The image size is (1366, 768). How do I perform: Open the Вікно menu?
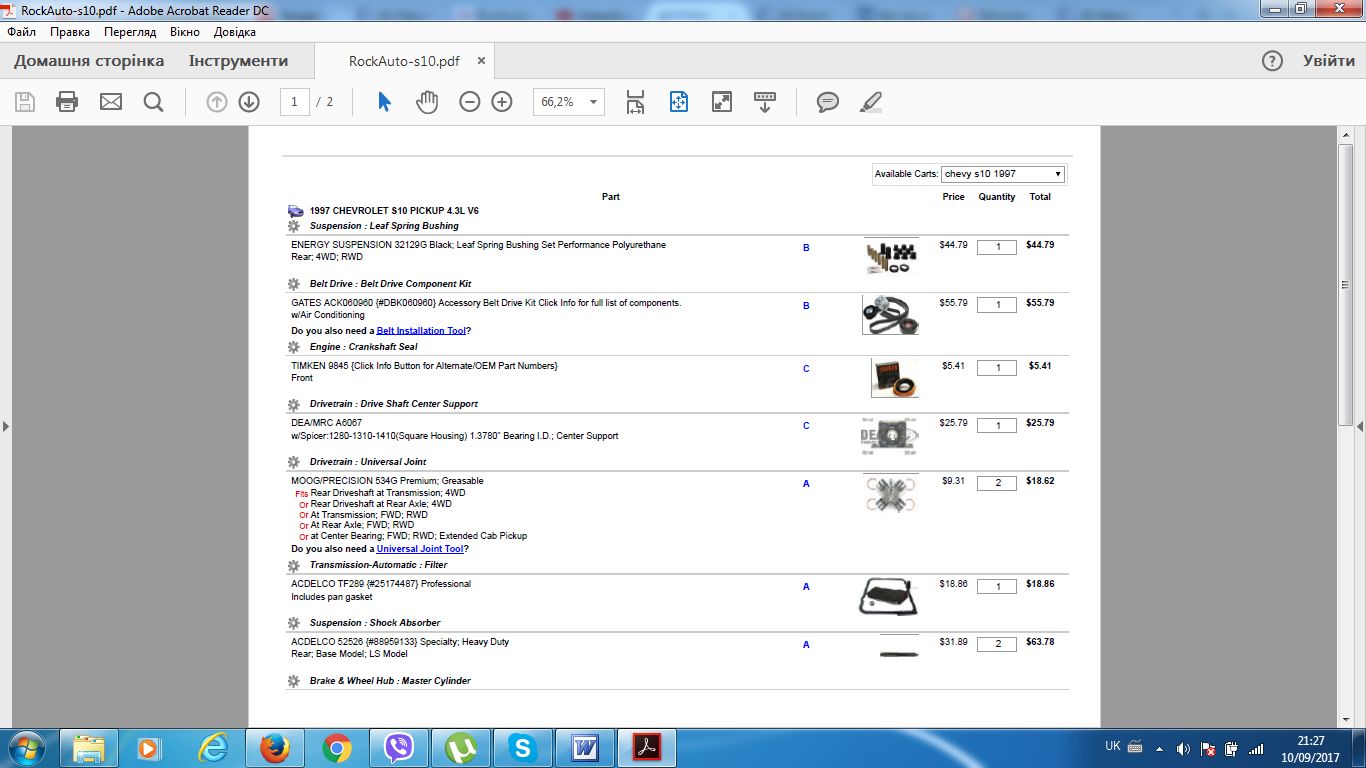[x=185, y=32]
